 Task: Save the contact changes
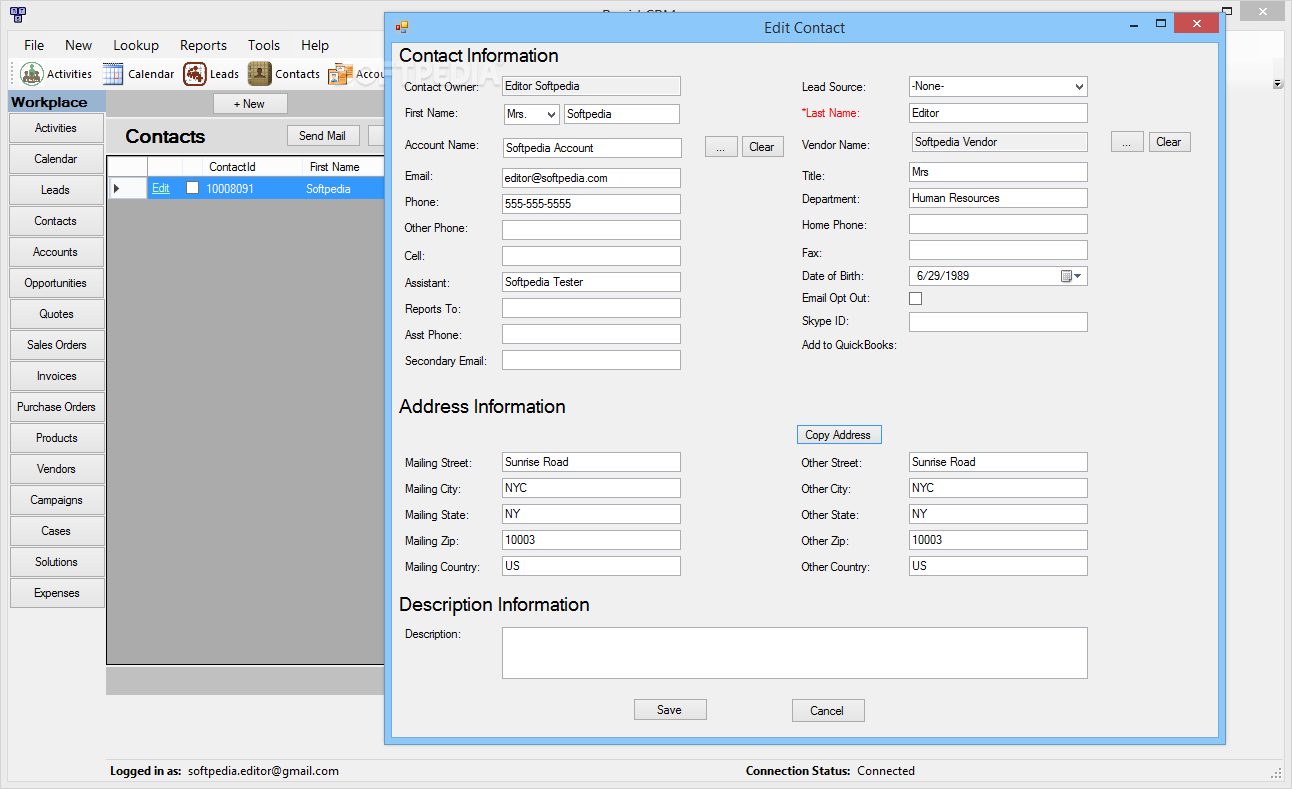coord(670,710)
